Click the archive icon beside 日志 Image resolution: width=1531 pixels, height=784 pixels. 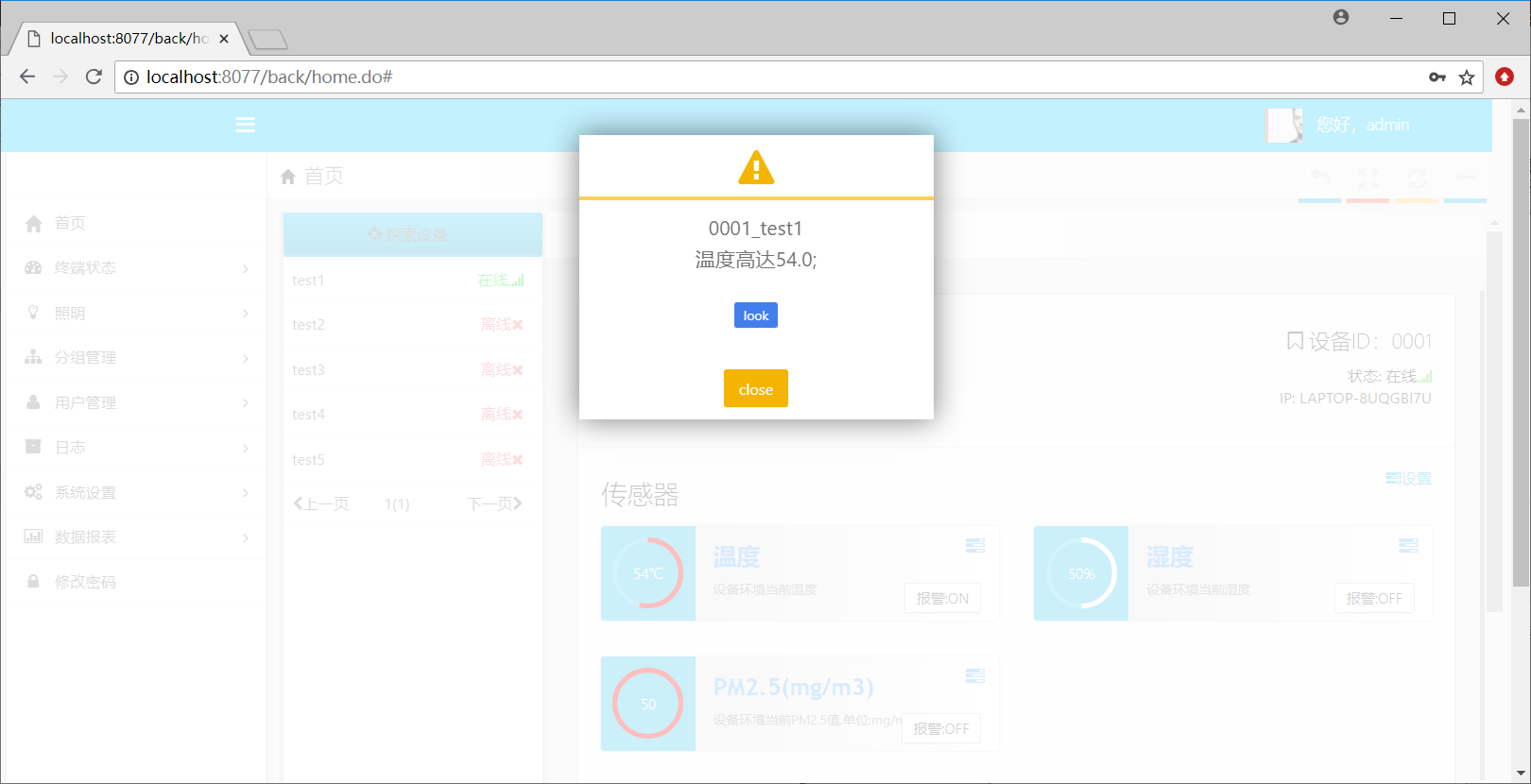coord(33,447)
